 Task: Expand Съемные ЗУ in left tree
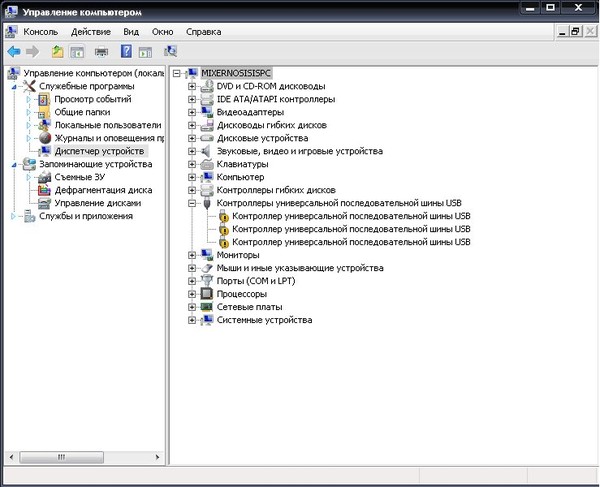pos(29,177)
